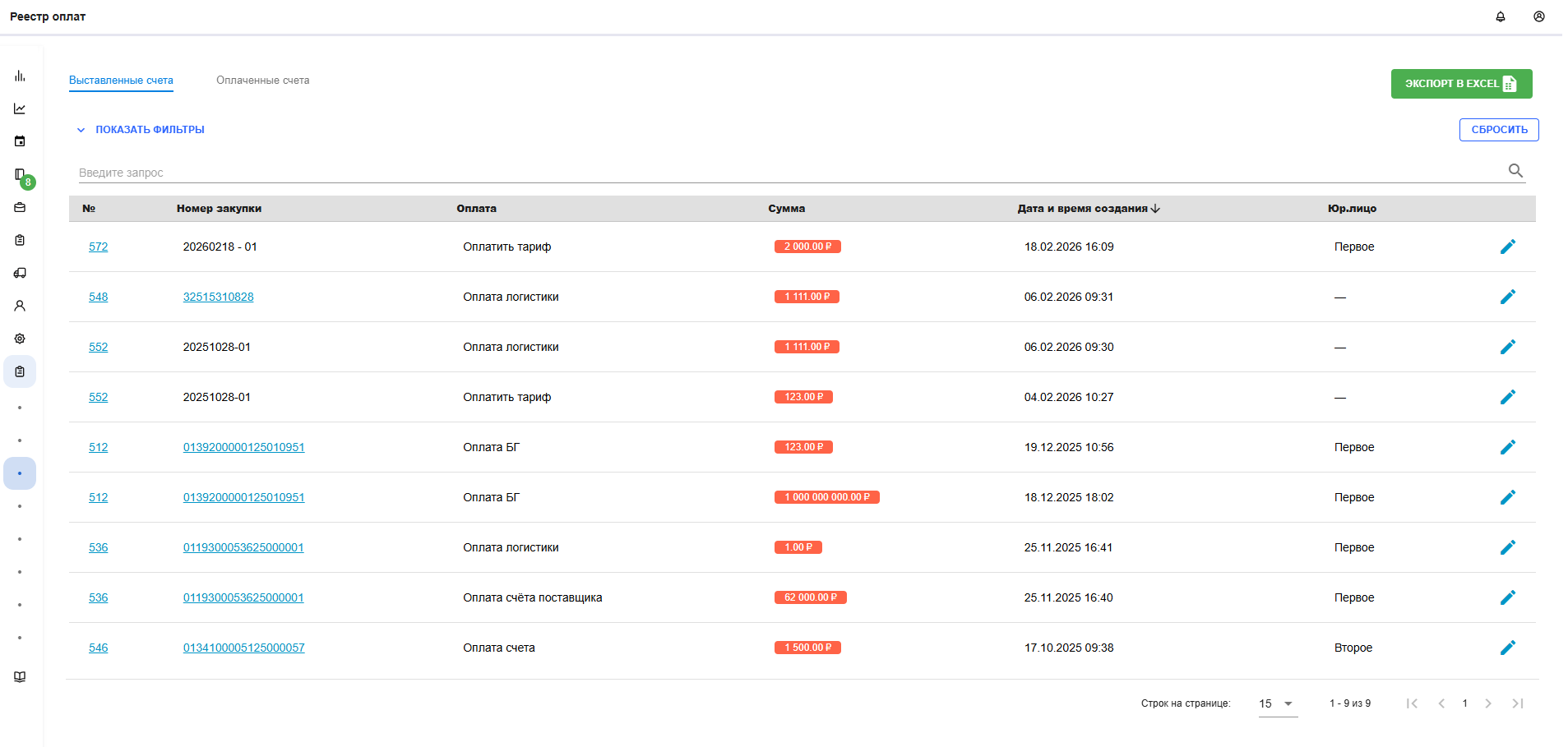Edit the row dated 04.02.2026 10:27
Image resolution: width=1568 pixels, height=747 pixels.
click(x=1507, y=397)
